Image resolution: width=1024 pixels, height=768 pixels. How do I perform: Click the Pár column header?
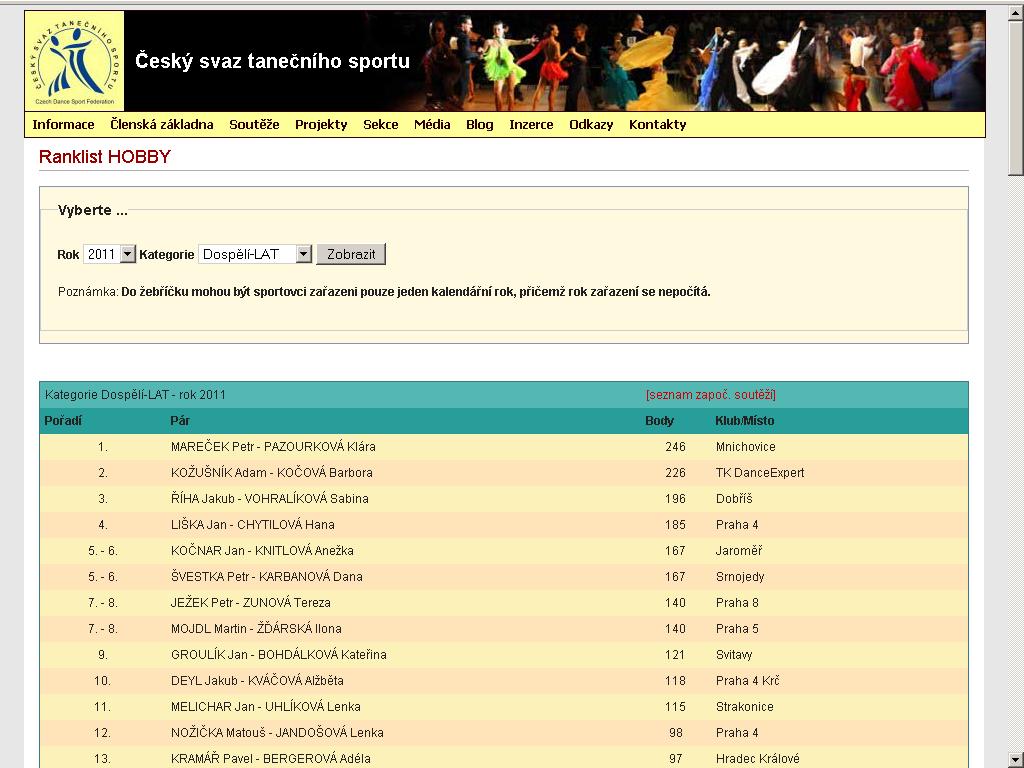pos(180,421)
